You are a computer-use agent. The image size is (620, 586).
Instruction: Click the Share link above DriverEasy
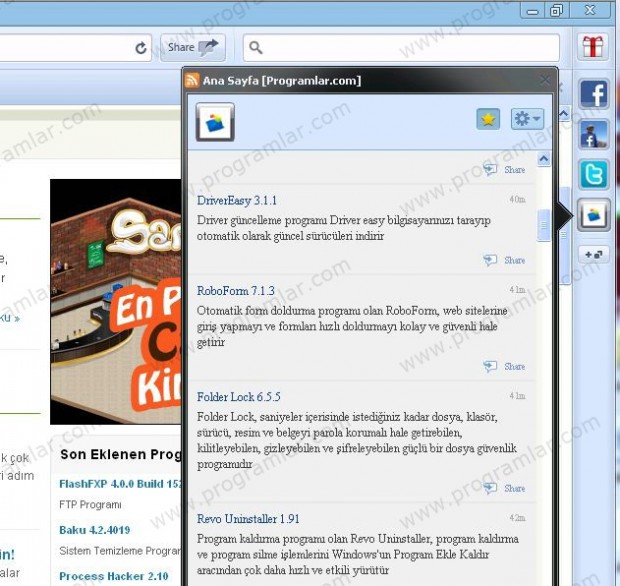[x=505, y=170]
